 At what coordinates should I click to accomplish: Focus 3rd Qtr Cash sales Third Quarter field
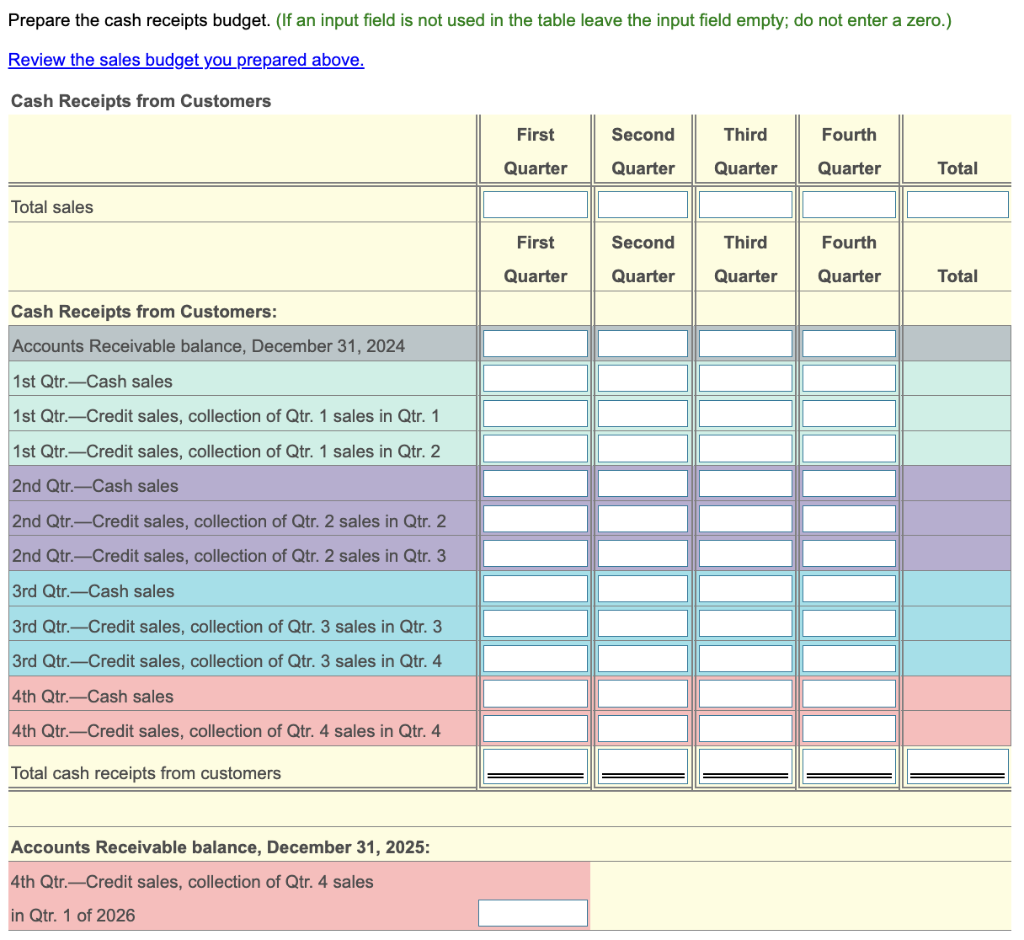pos(745,589)
